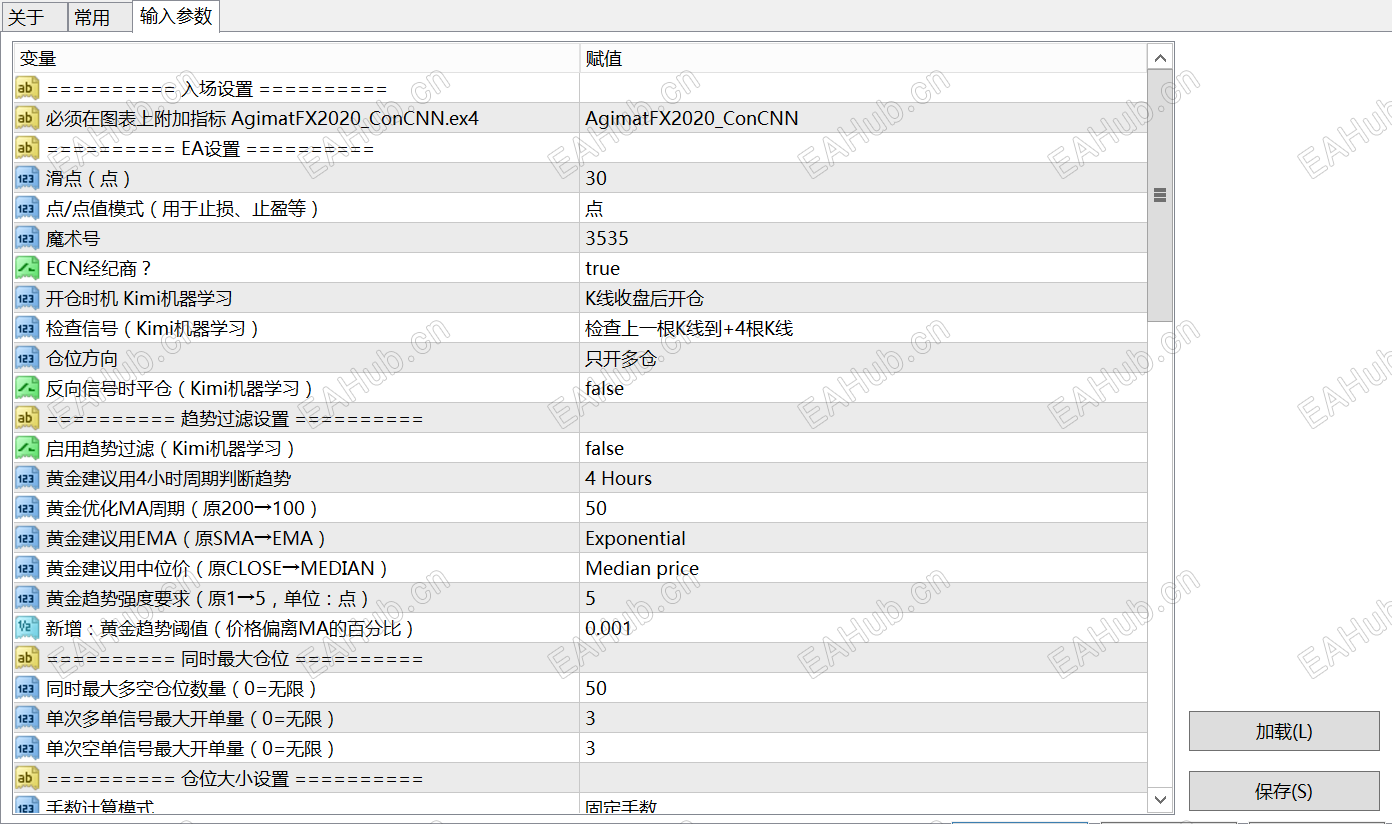Viewport: 1392px width, 824px height.
Task: Click the icon beside 仓位方向
Action: tap(27, 358)
